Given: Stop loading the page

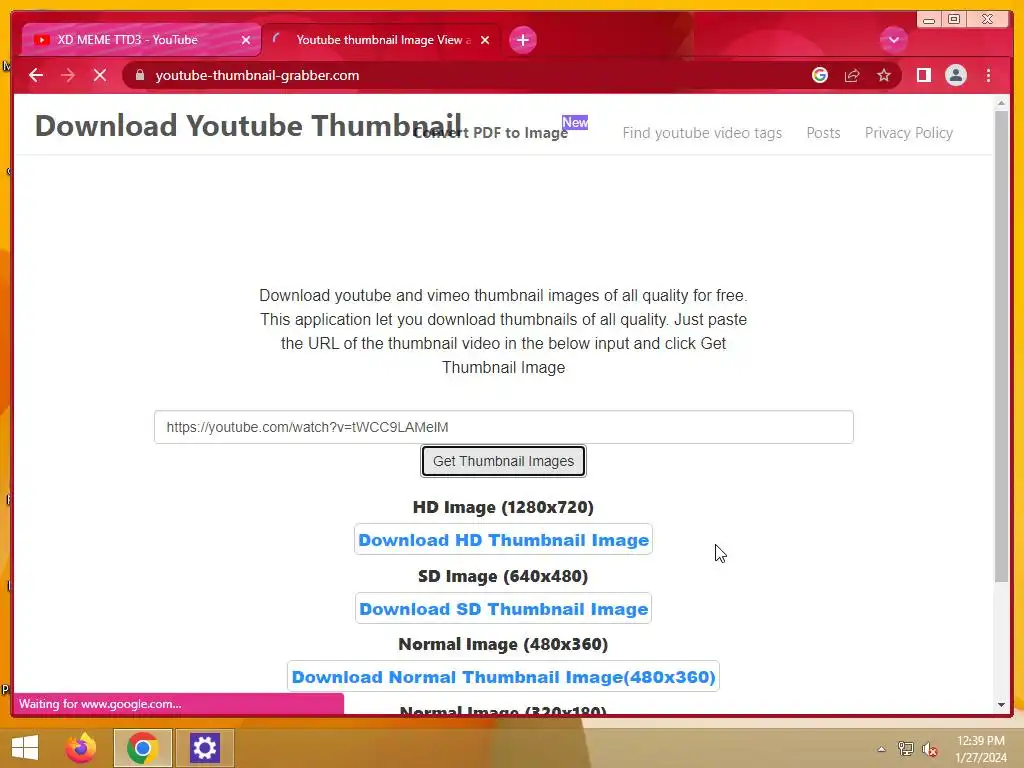Looking at the screenshot, I should [100, 75].
